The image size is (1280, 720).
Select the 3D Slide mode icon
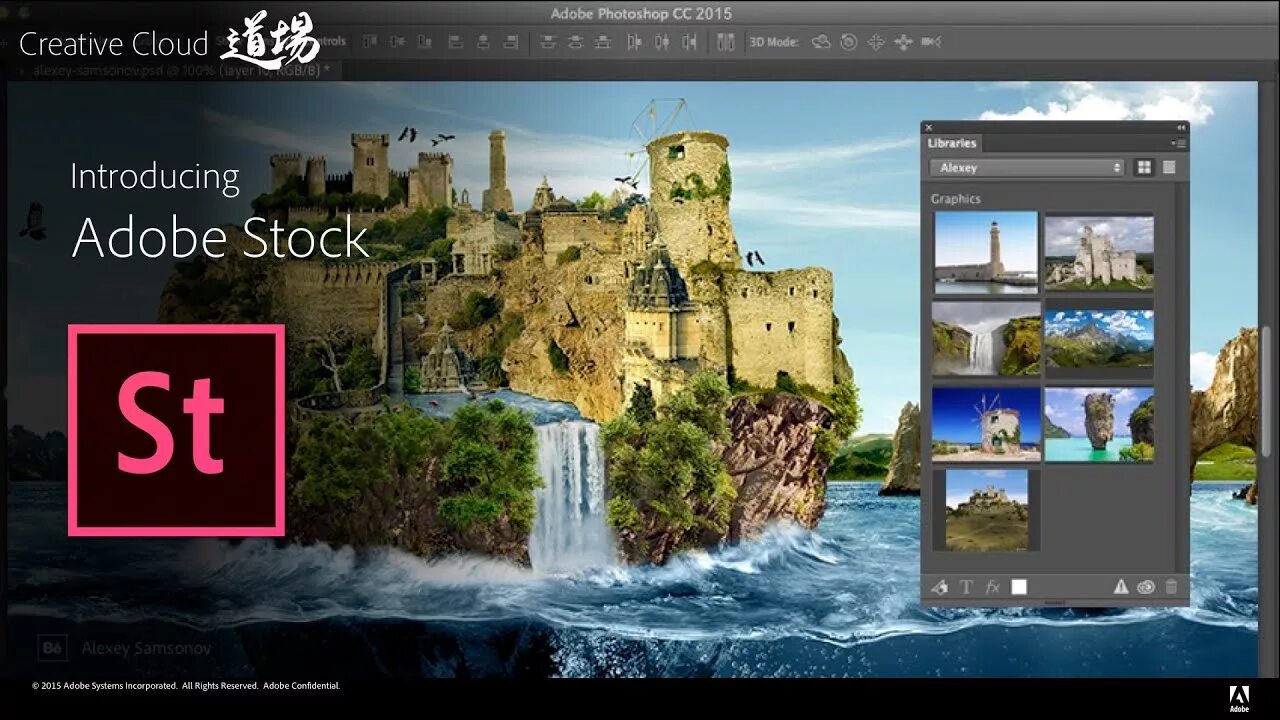[x=903, y=42]
